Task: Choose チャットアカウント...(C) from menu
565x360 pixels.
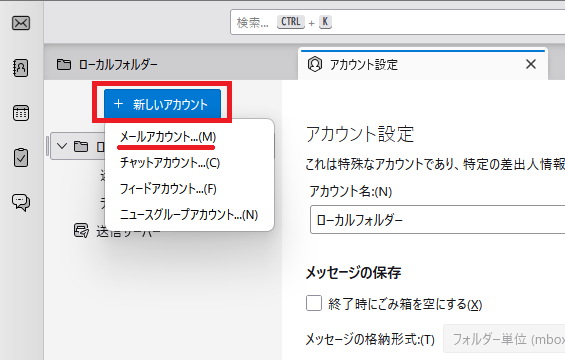Action: coord(170,163)
